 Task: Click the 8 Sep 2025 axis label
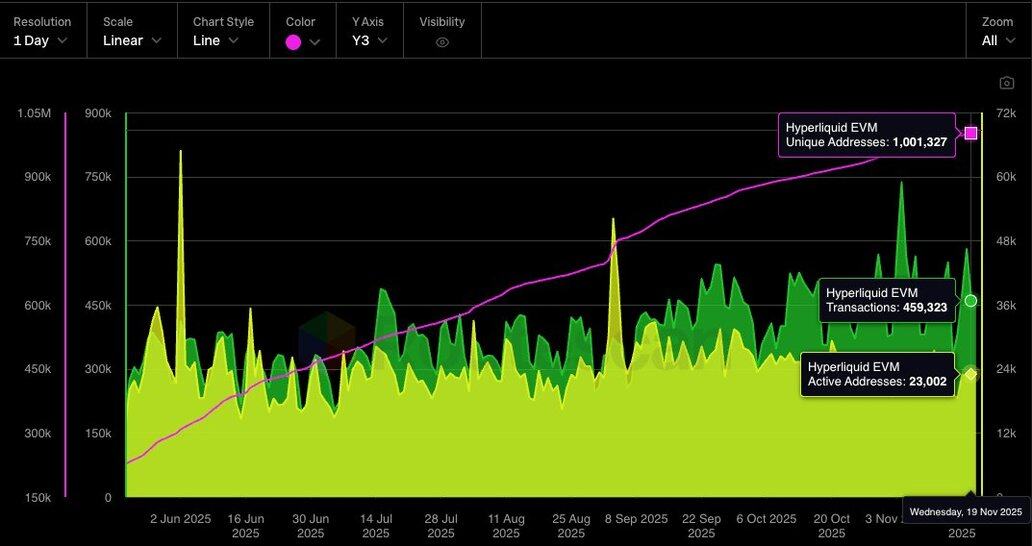pos(636,519)
